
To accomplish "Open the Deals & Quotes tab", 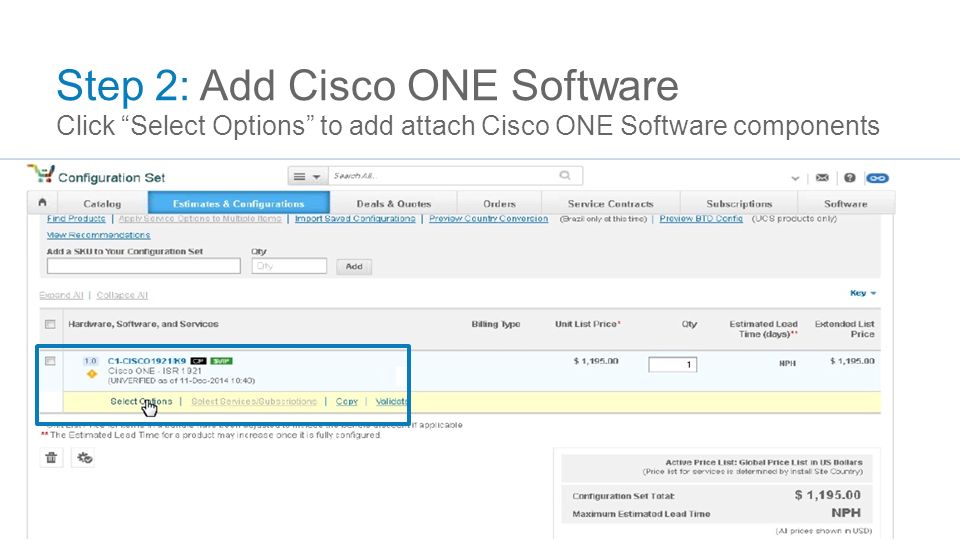I will click(394, 204).
